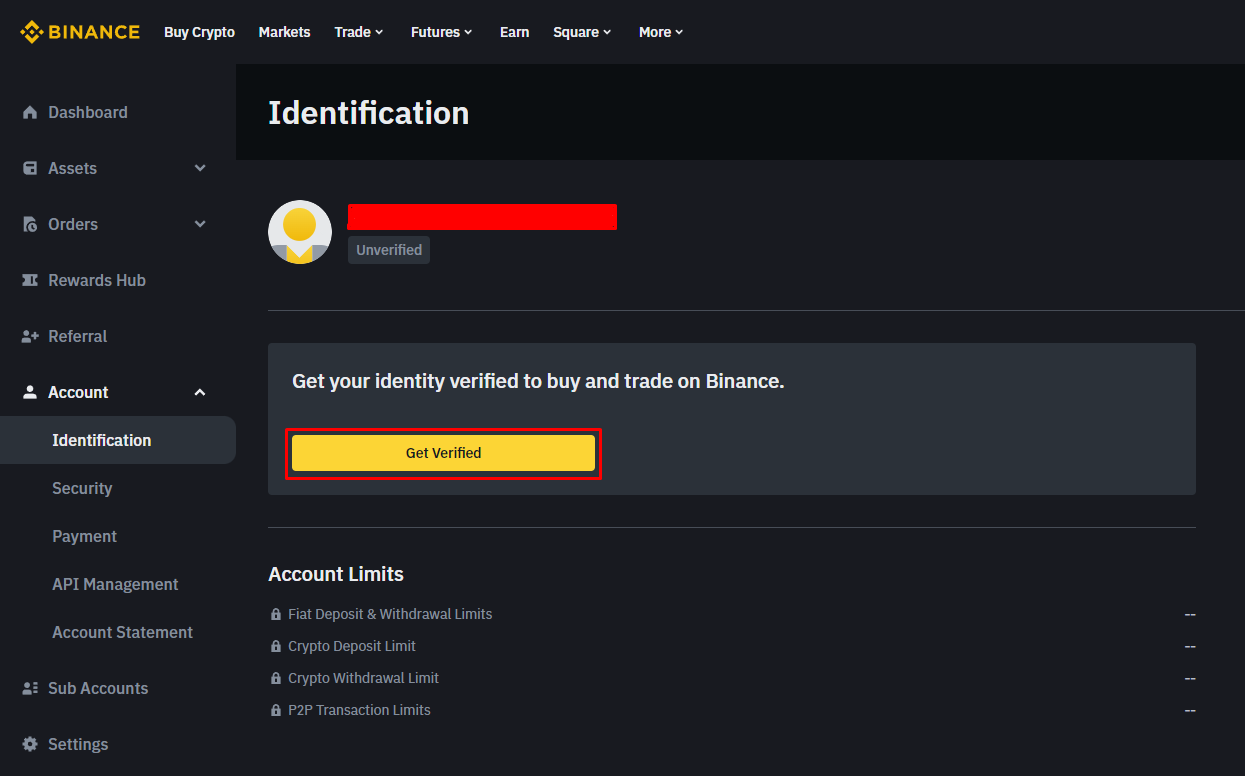Image resolution: width=1245 pixels, height=776 pixels.
Task: Open Settings gear icon
Action: click(x=30, y=744)
